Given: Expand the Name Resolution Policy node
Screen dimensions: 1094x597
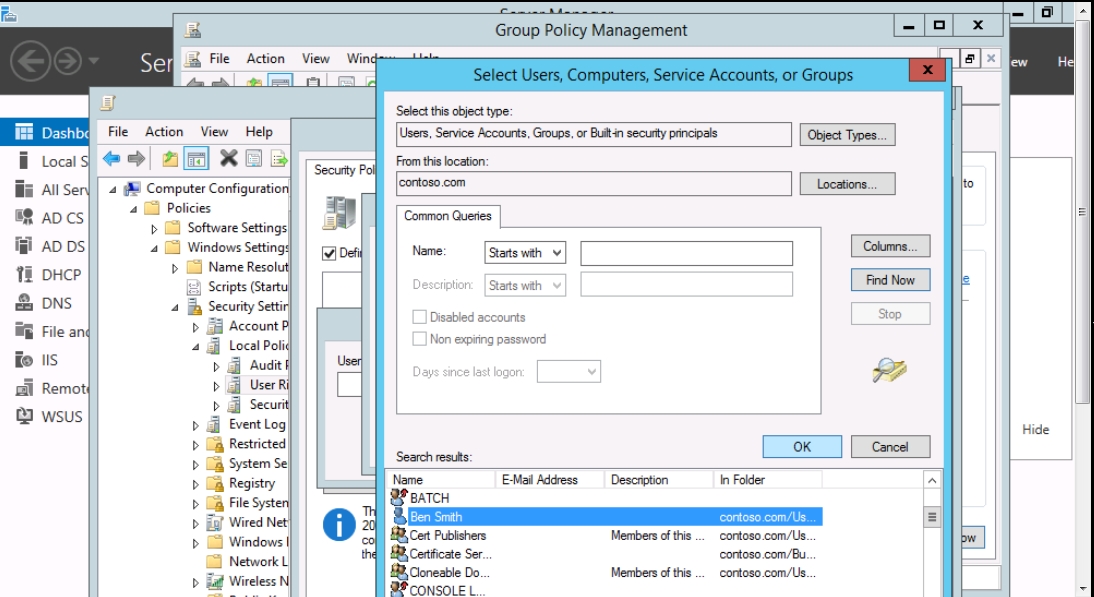Looking at the screenshot, I should pyautogui.click(x=175, y=268).
